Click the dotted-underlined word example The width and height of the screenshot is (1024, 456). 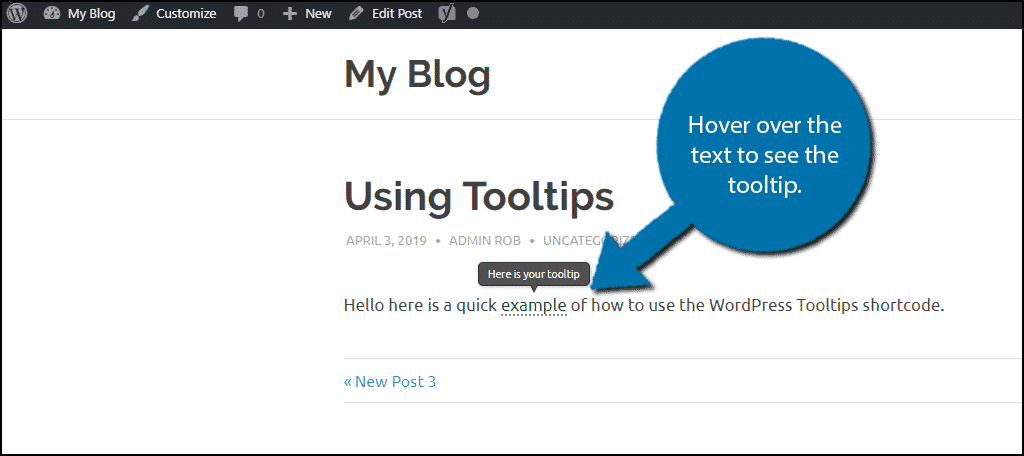(534, 305)
